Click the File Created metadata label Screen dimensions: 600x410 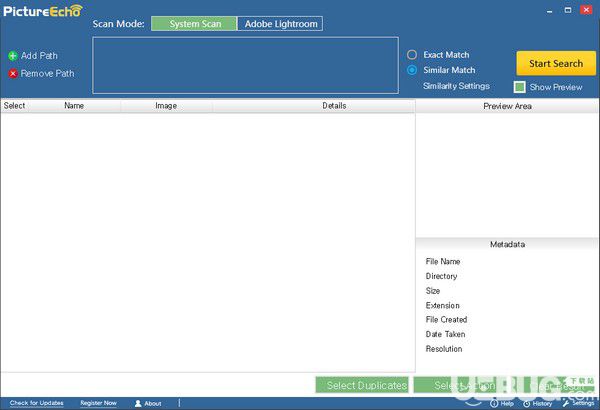(x=446, y=319)
